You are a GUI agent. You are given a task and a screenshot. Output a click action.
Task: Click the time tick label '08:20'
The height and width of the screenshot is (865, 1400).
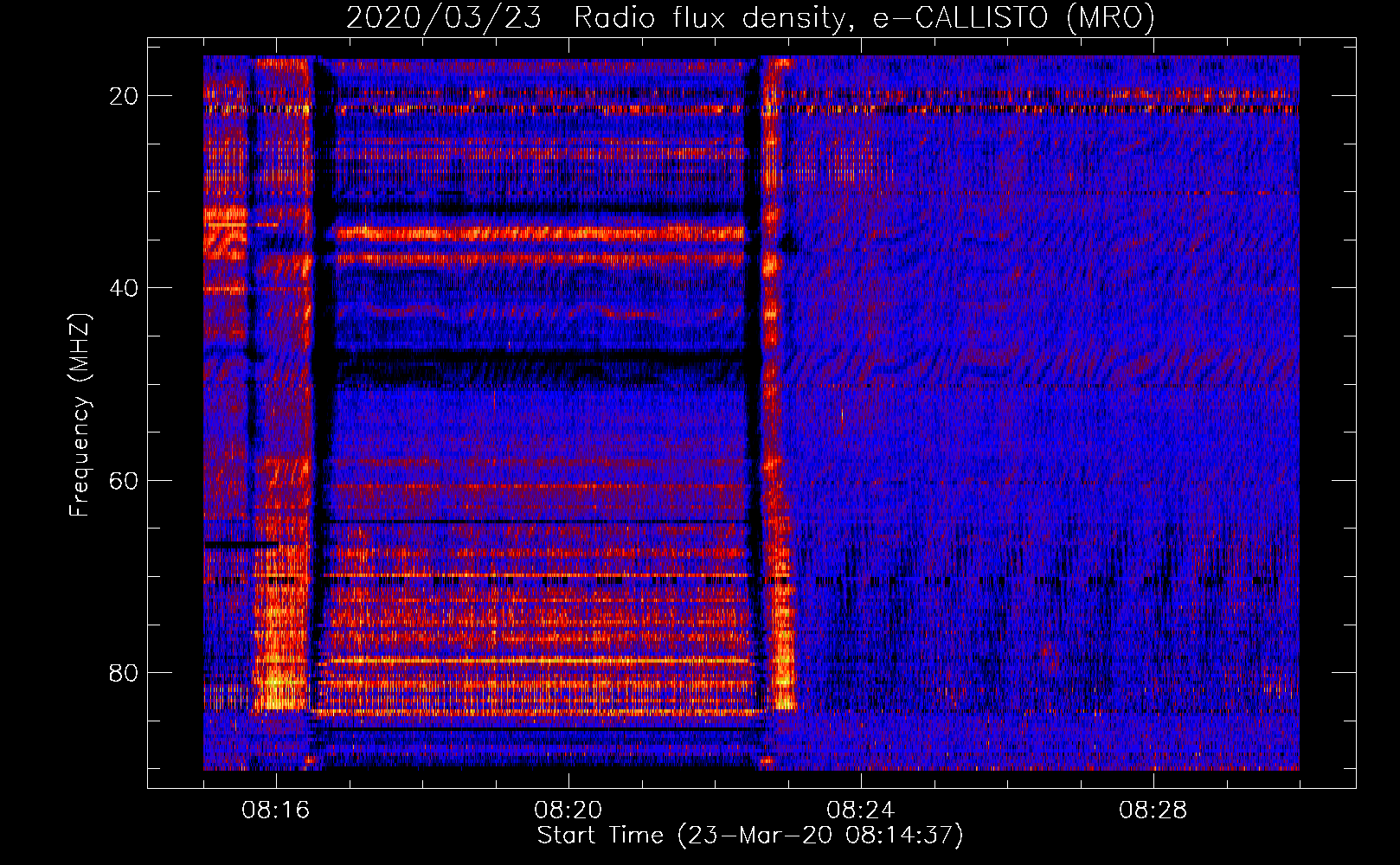(568, 811)
